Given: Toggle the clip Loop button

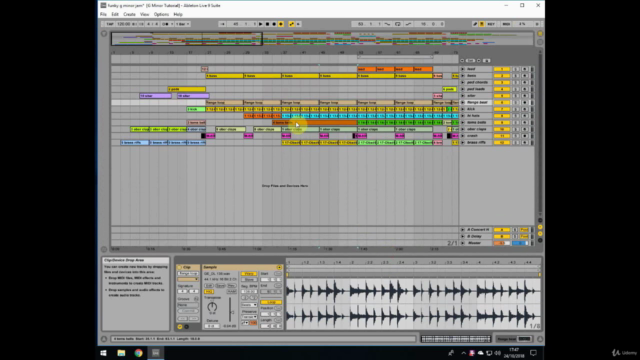Looking at the screenshot, I should click(271, 302).
